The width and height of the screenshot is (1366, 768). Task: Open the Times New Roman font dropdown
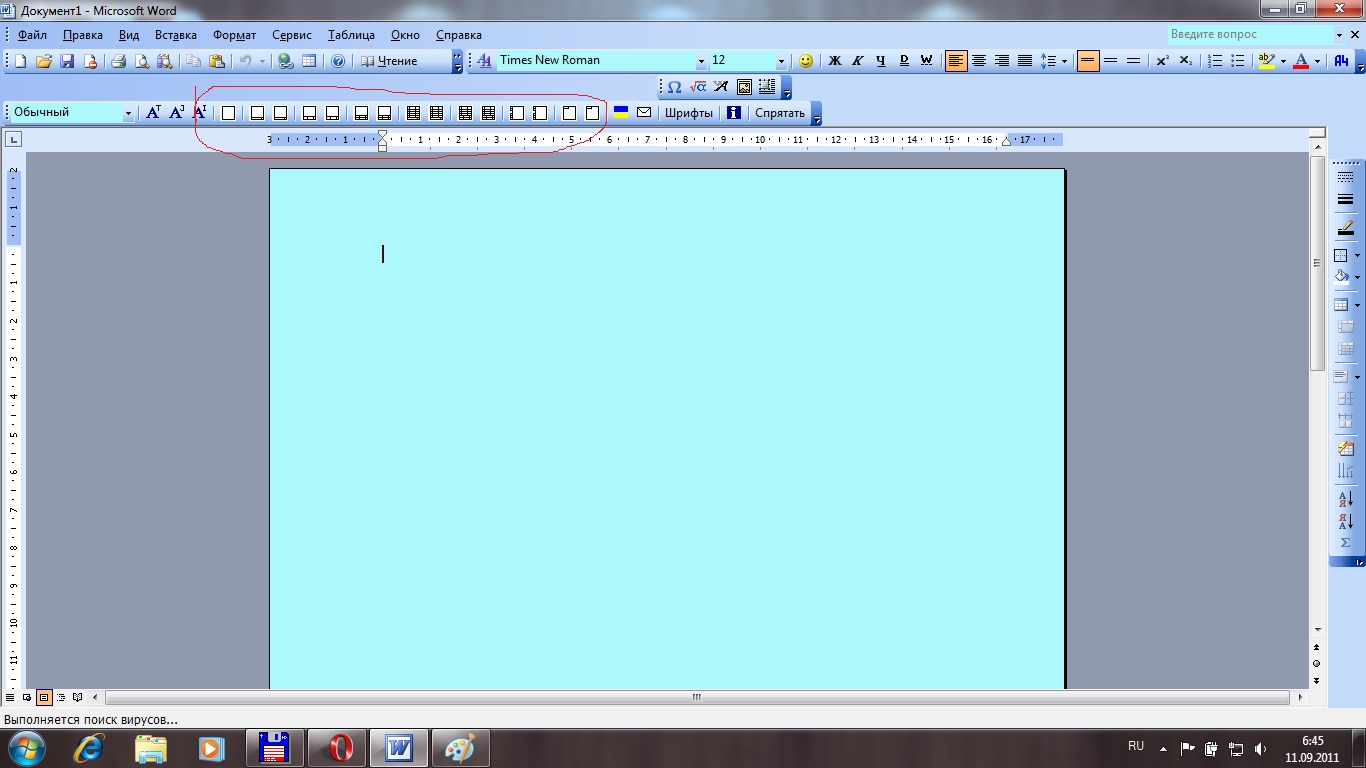(x=701, y=61)
